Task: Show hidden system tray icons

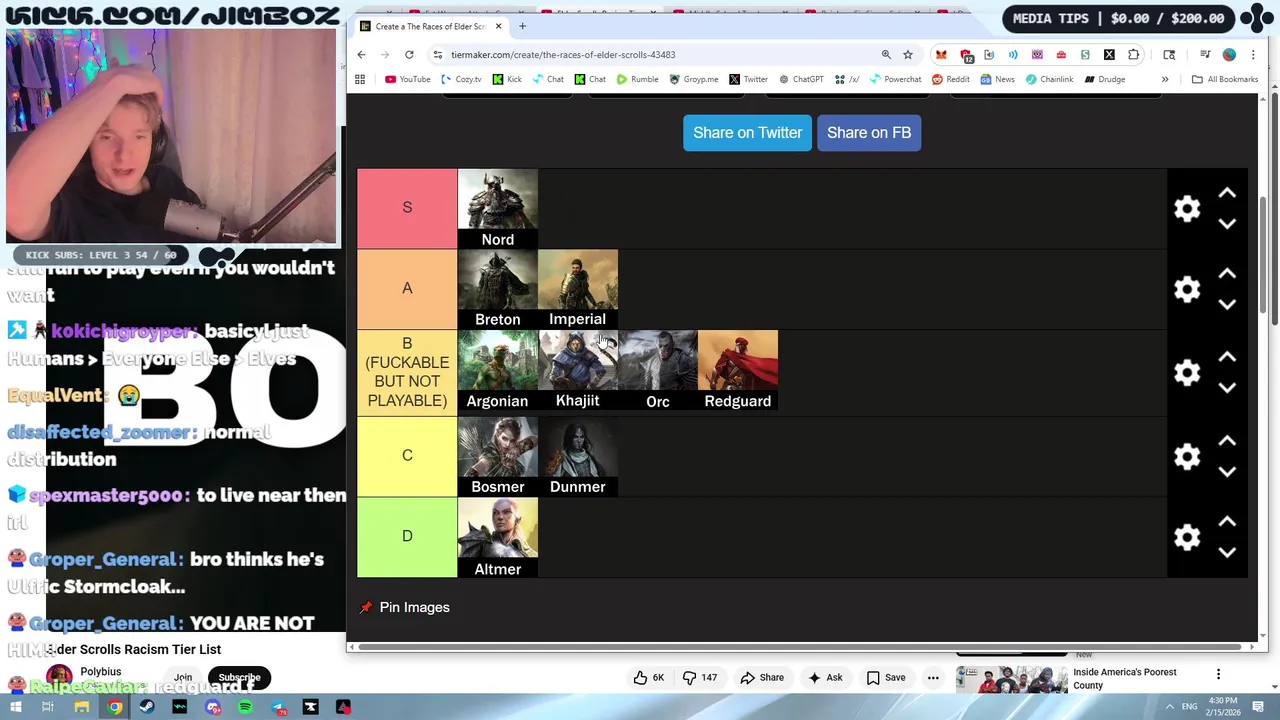Action: [x=1169, y=707]
